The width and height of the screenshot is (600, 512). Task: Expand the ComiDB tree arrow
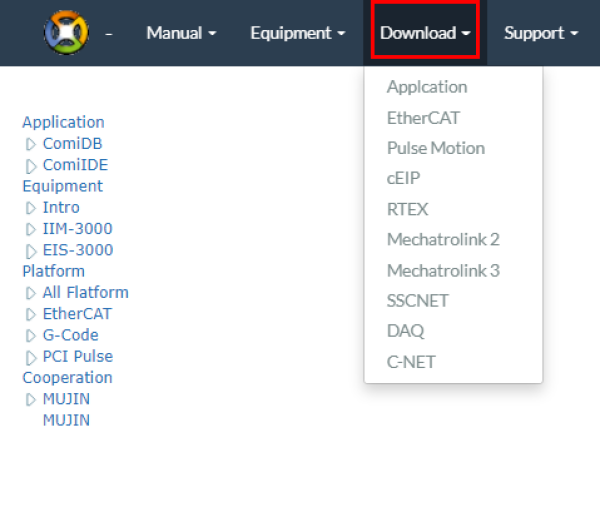tap(30, 144)
